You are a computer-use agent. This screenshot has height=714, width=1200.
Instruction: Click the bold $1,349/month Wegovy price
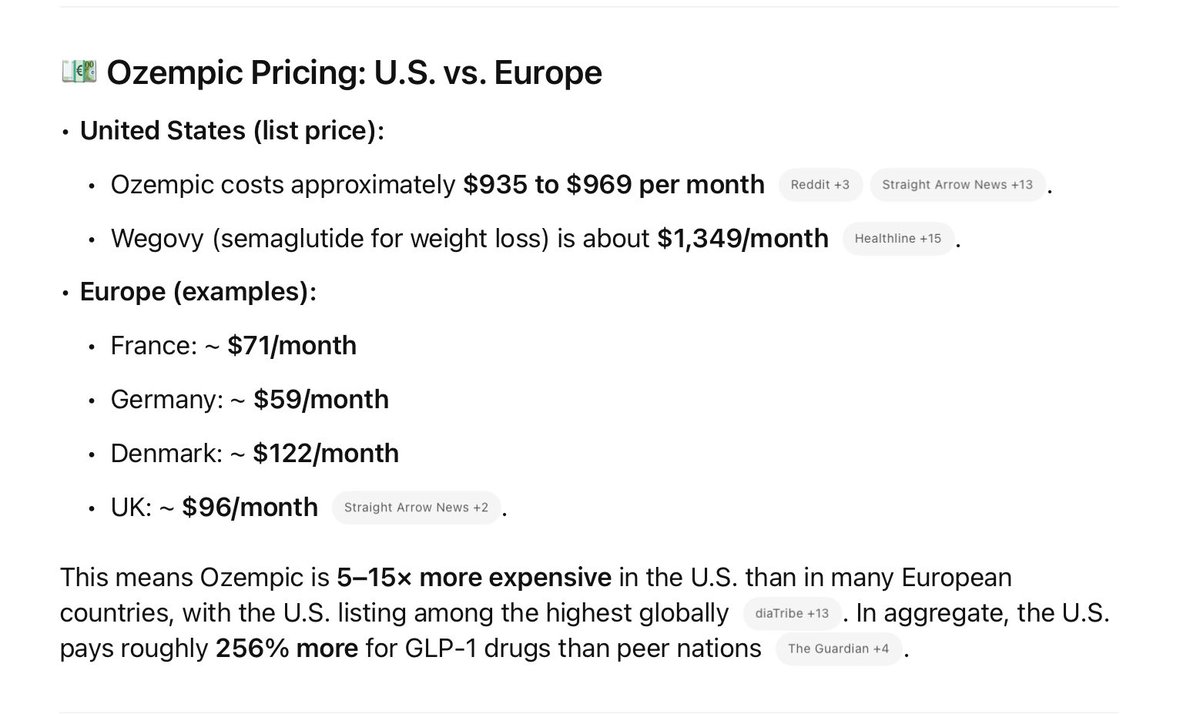pyautogui.click(x=743, y=239)
